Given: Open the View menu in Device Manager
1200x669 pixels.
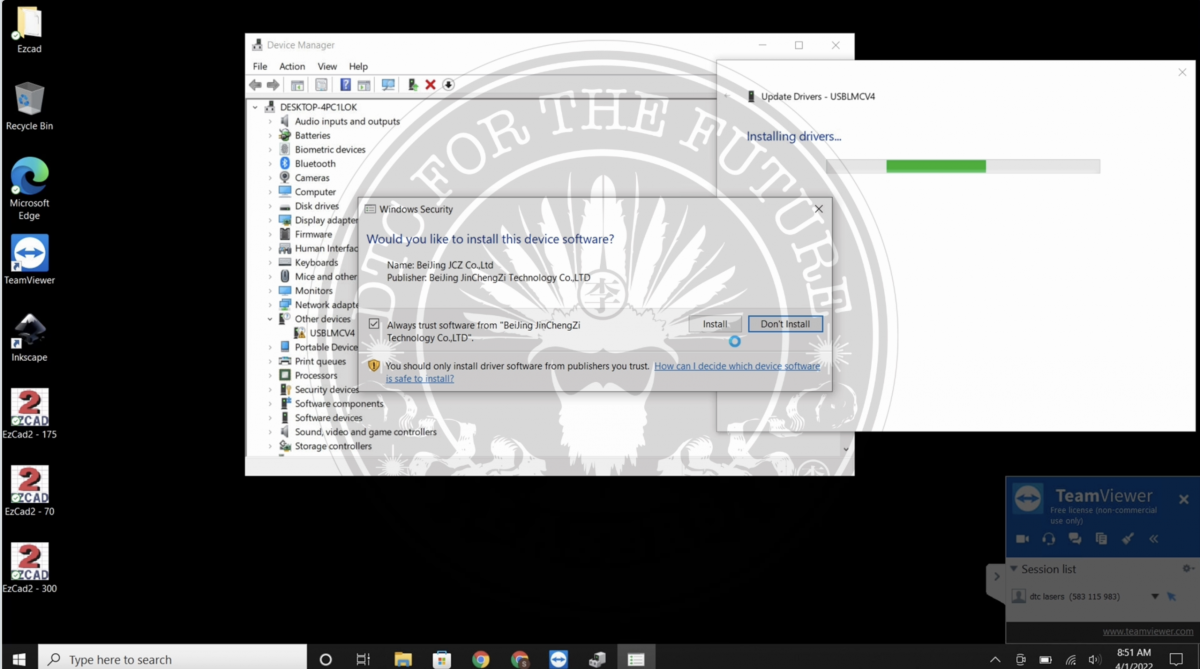Looking at the screenshot, I should (x=327, y=66).
